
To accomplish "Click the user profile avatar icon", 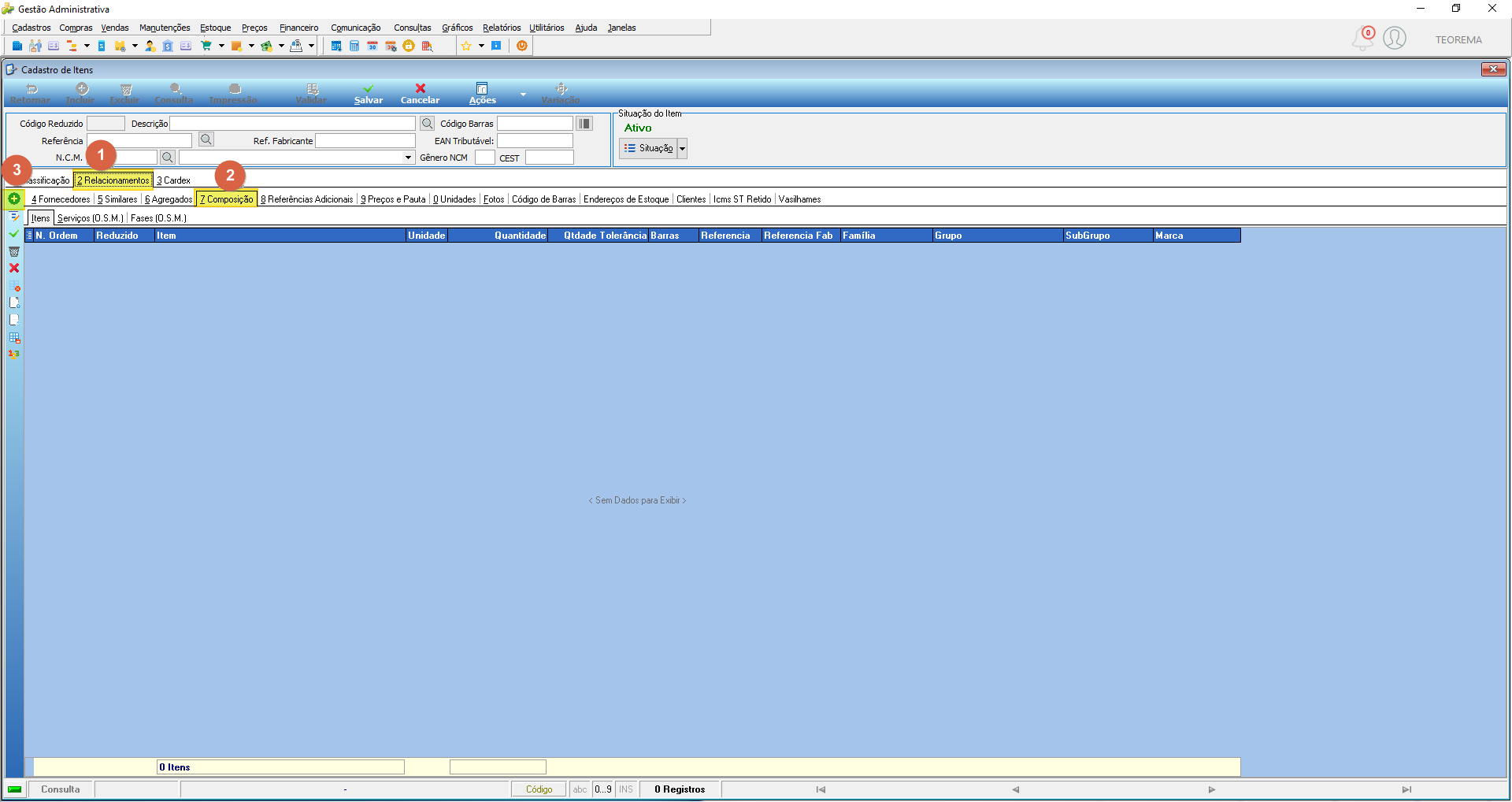I will 1395,38.
